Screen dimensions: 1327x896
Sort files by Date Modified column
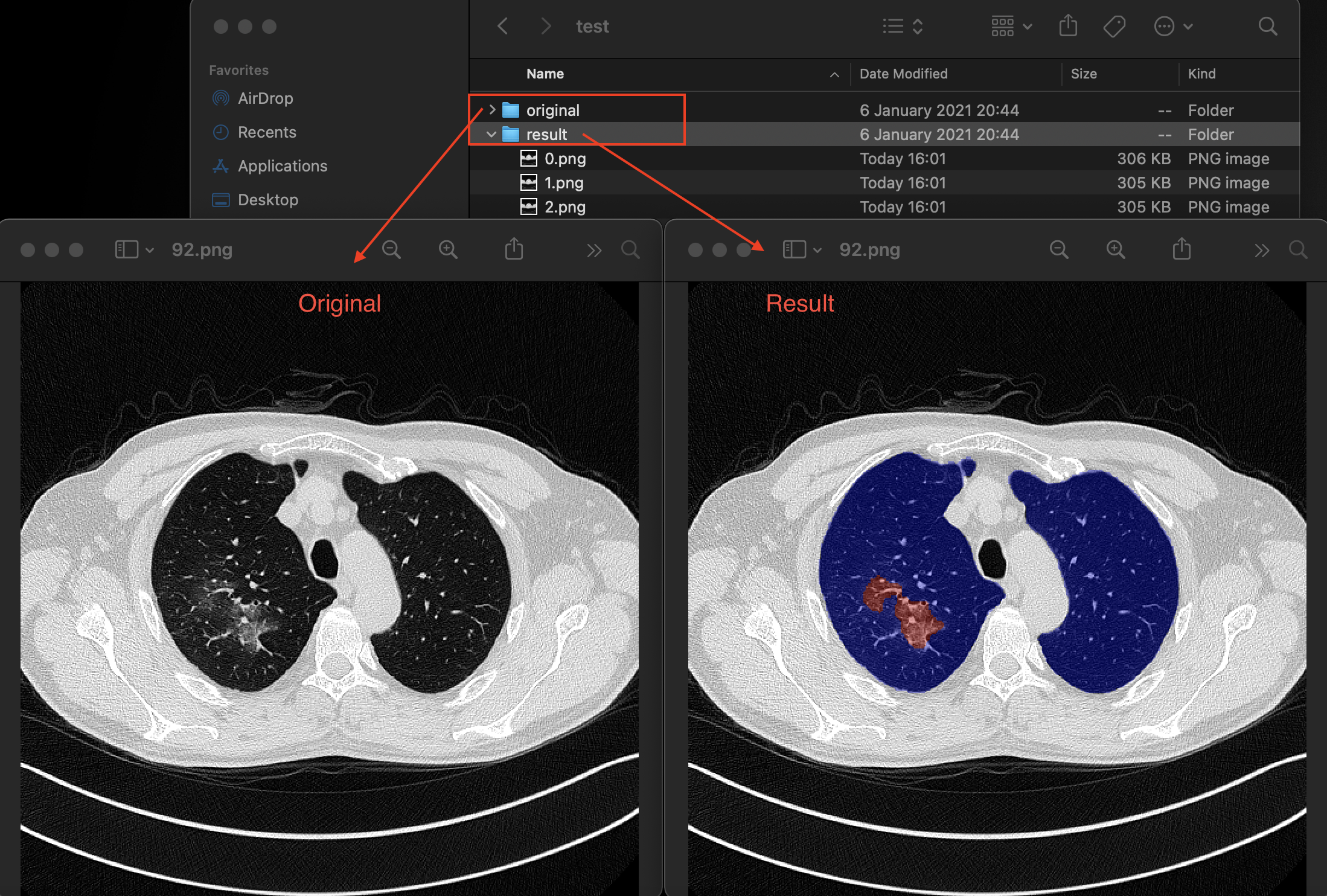(x=903, y=74)
